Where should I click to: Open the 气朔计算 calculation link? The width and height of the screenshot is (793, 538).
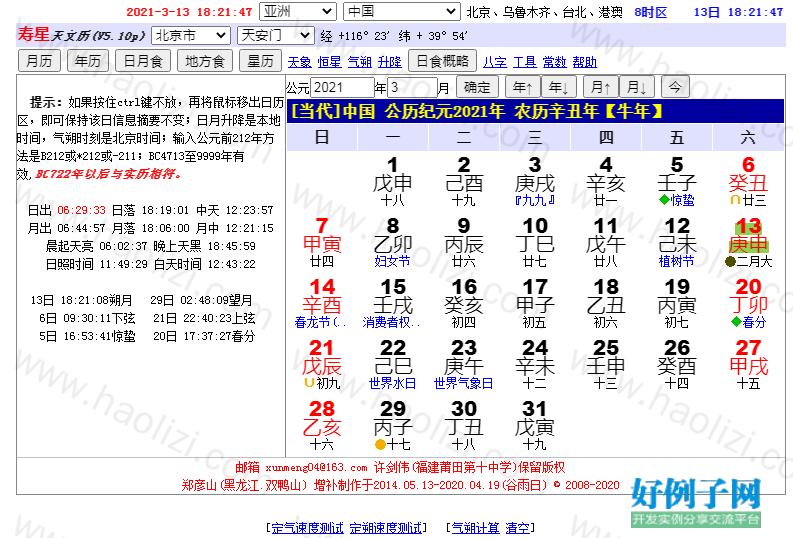pos(475,528)
